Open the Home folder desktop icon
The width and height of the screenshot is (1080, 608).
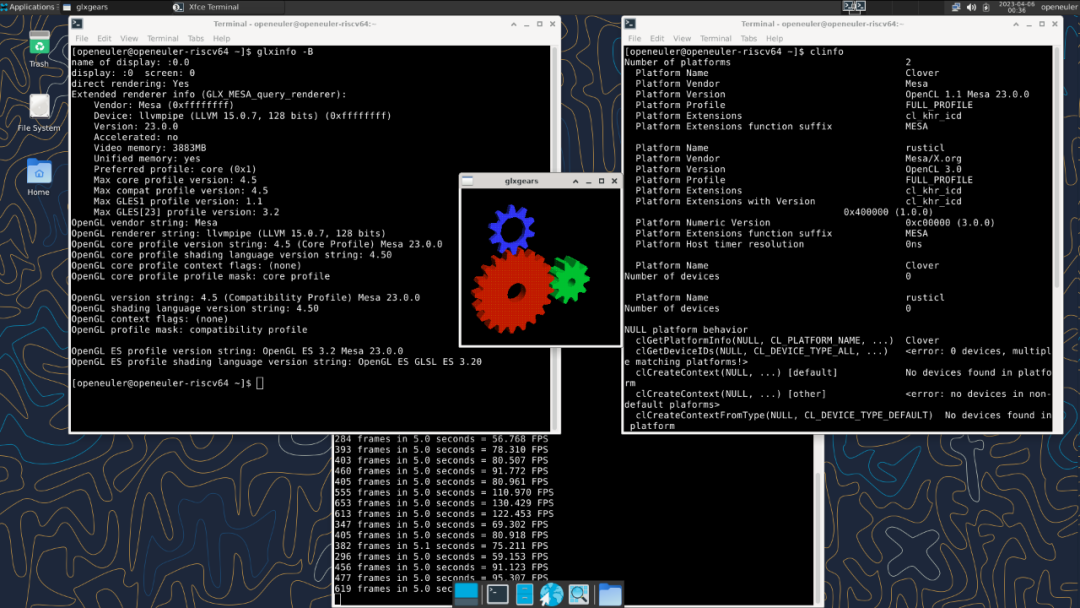[39, 172]
